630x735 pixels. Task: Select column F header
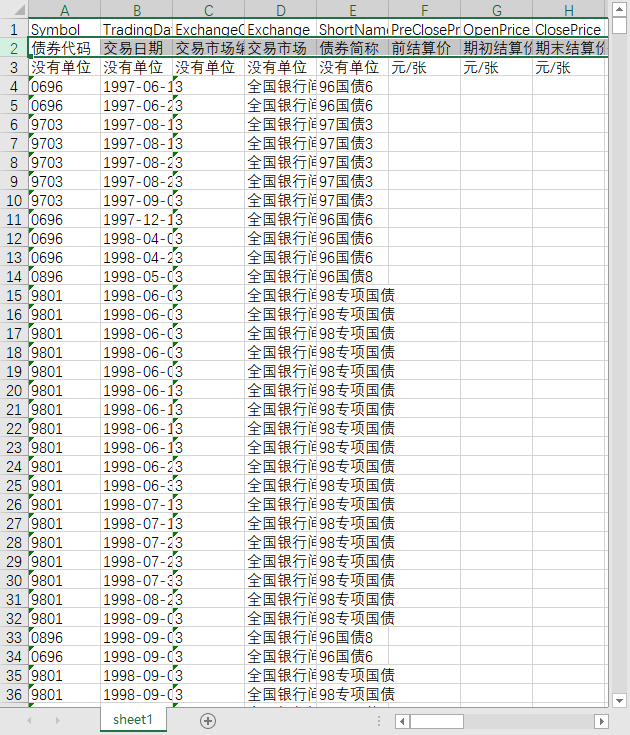tap(424, 10)
